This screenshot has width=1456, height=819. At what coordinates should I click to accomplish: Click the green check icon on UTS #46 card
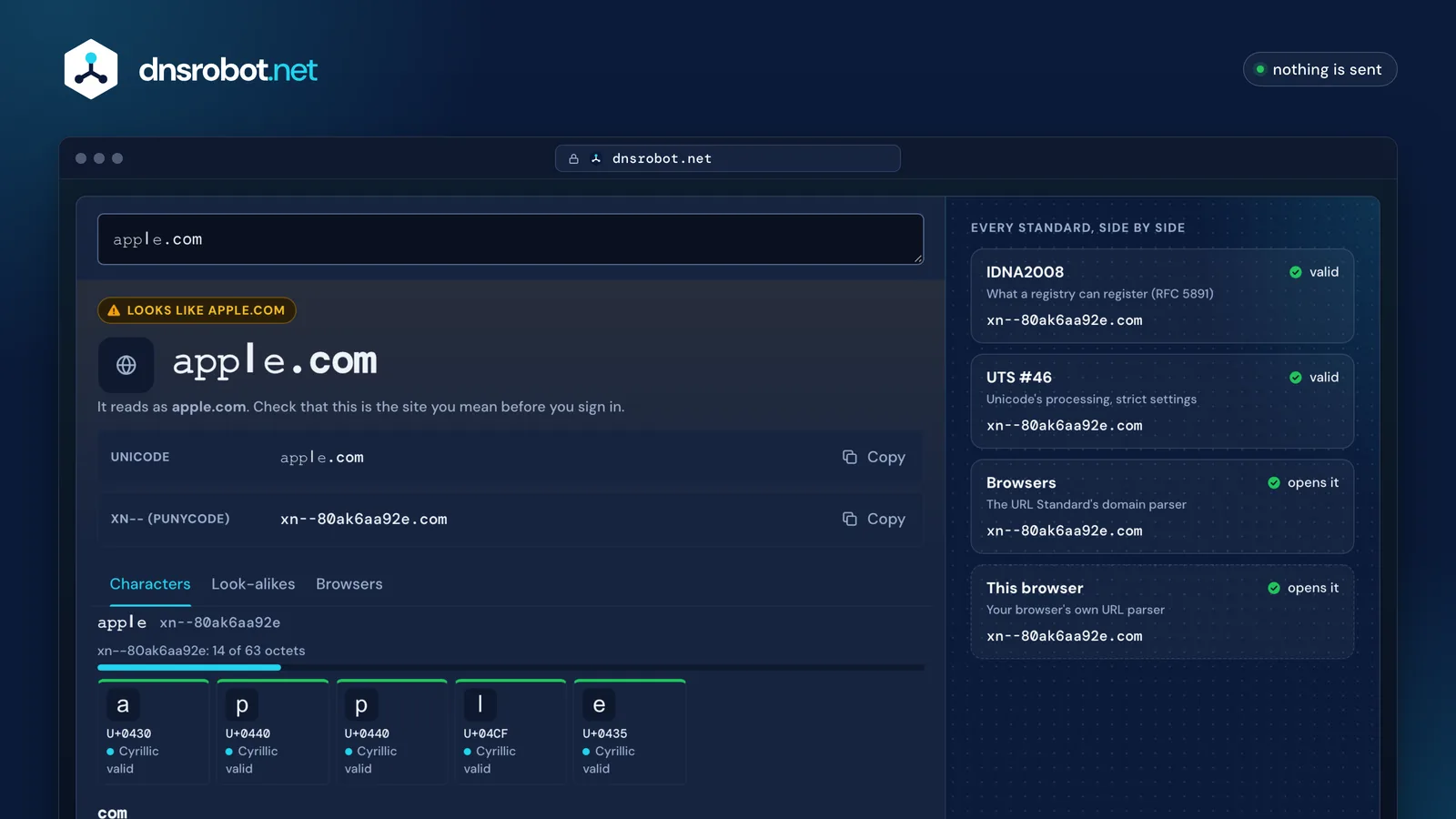coord(1296,378)
